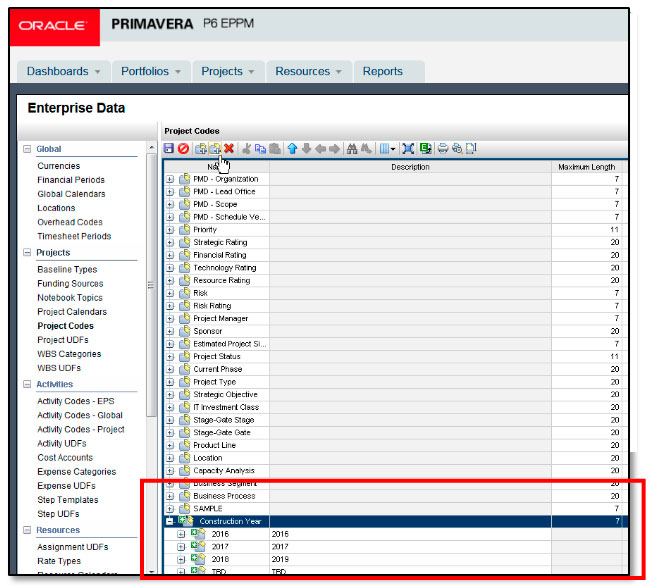
Task: Expand the Business Process row
Action: 170,496
